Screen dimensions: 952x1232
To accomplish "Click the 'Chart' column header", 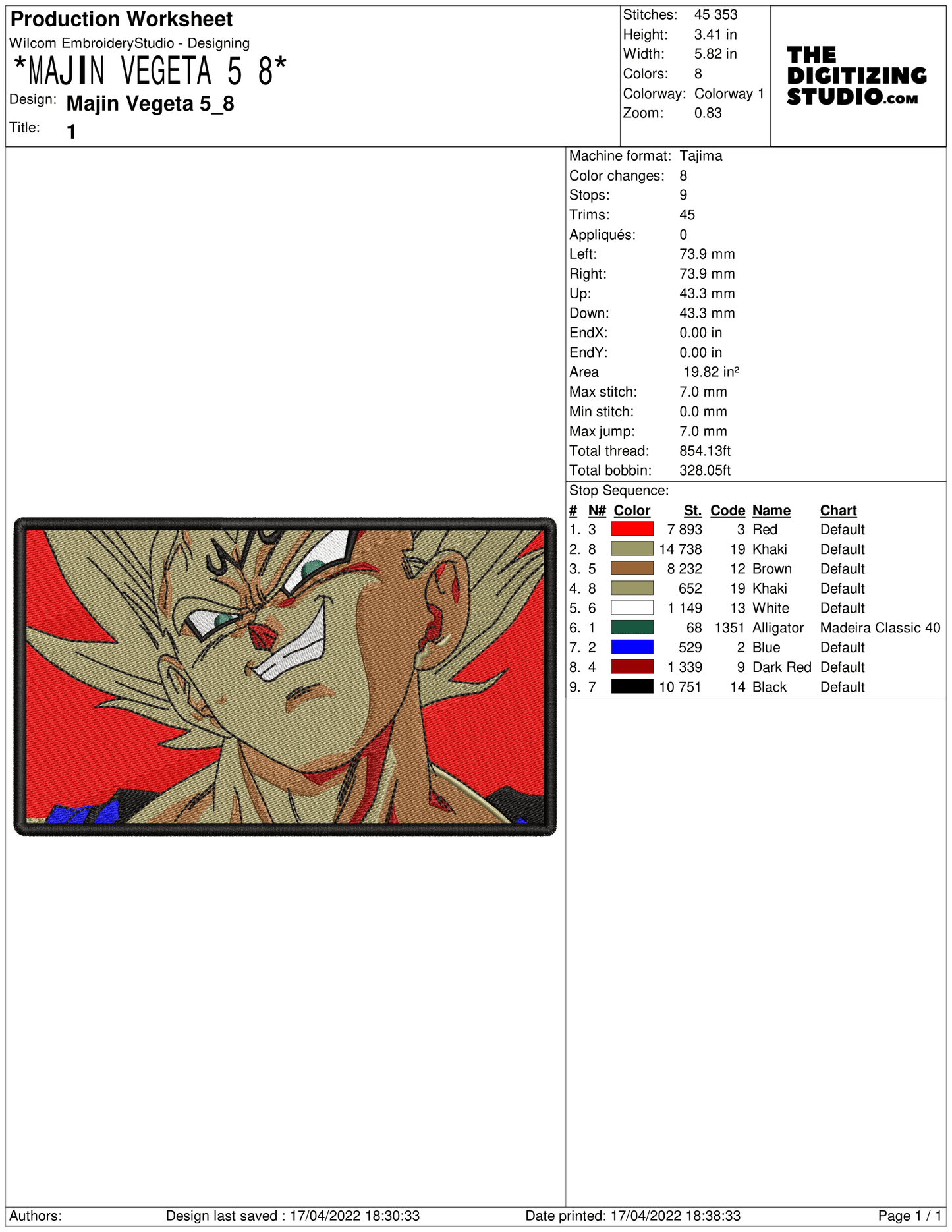I will point(838,511).
